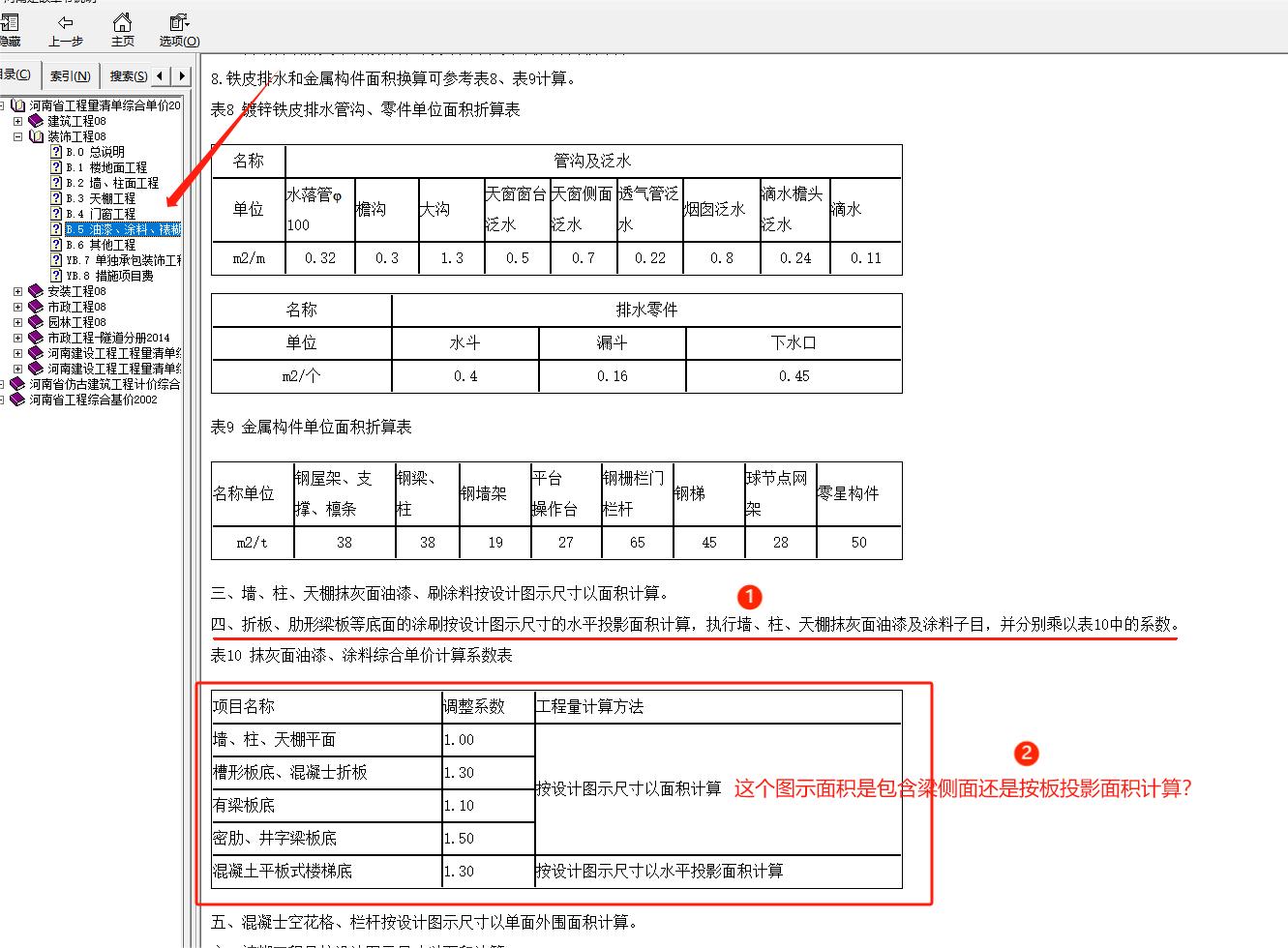Viewport: 1288px width, 948px height.
Task: Select the 装饰工程08 tree label
Action: [76, 136]
